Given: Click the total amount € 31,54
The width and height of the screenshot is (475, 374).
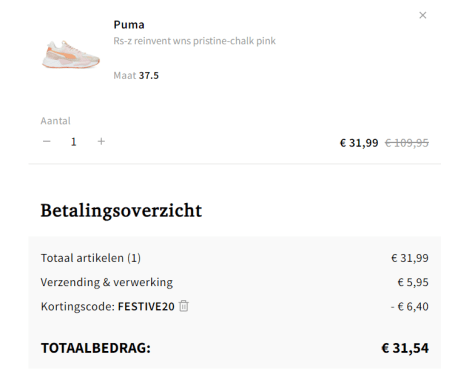Looking at the screenshot, I should click(405, 348).
